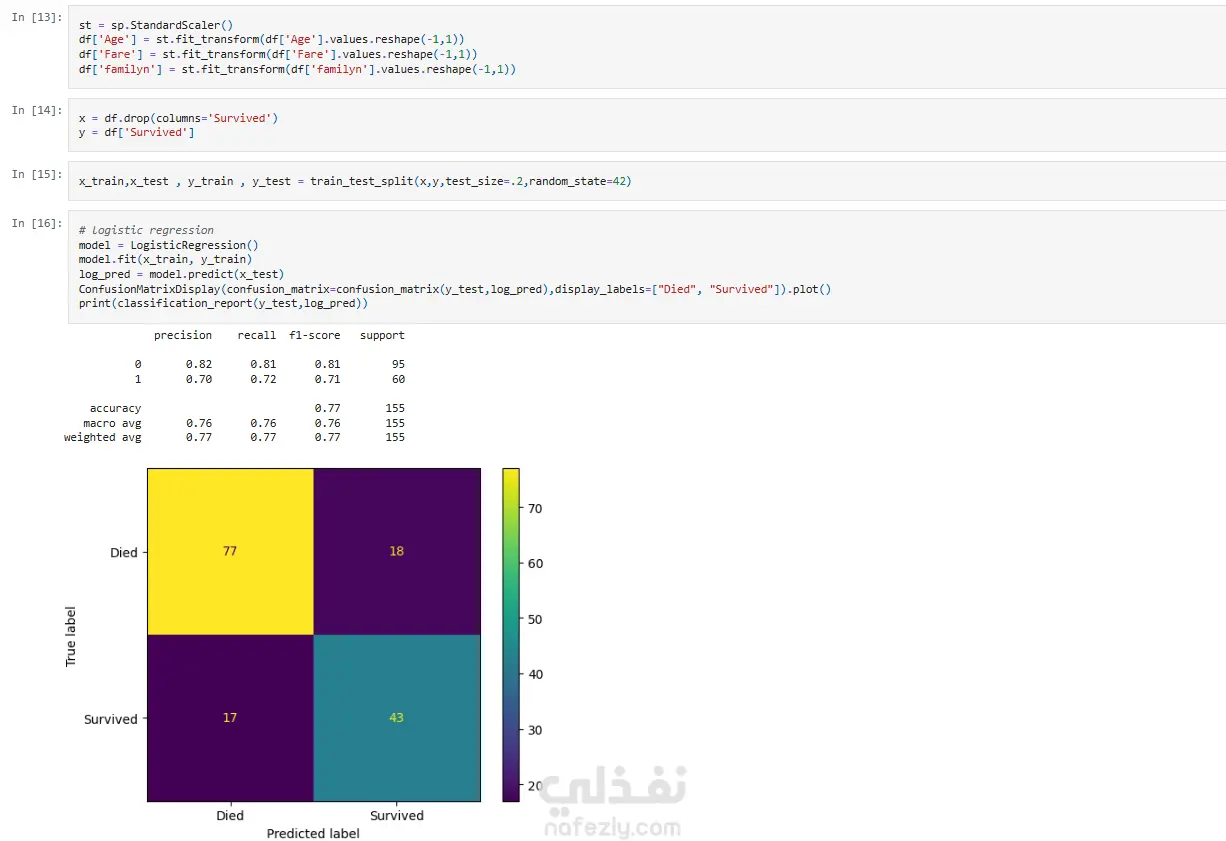Select the In [14] cell prompt
Image resolution: width=1226 pixels, height=841 pixels.
pyautogui.click(x=36, y=110)
